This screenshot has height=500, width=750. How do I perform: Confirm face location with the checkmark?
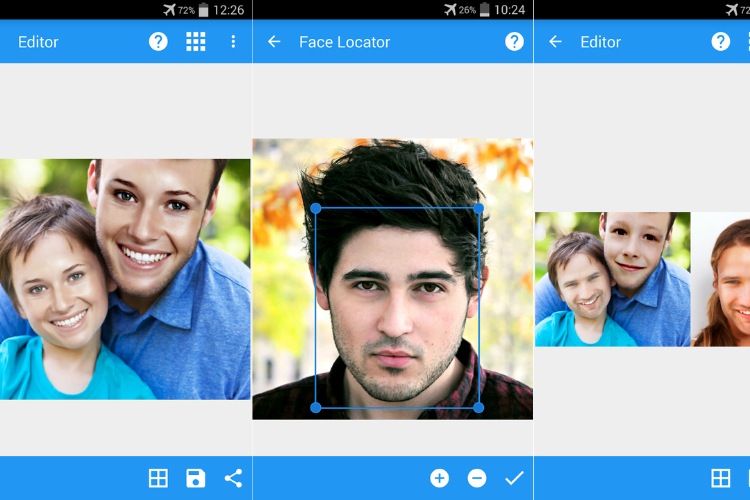pyautogui.click(x=514, y=478)
